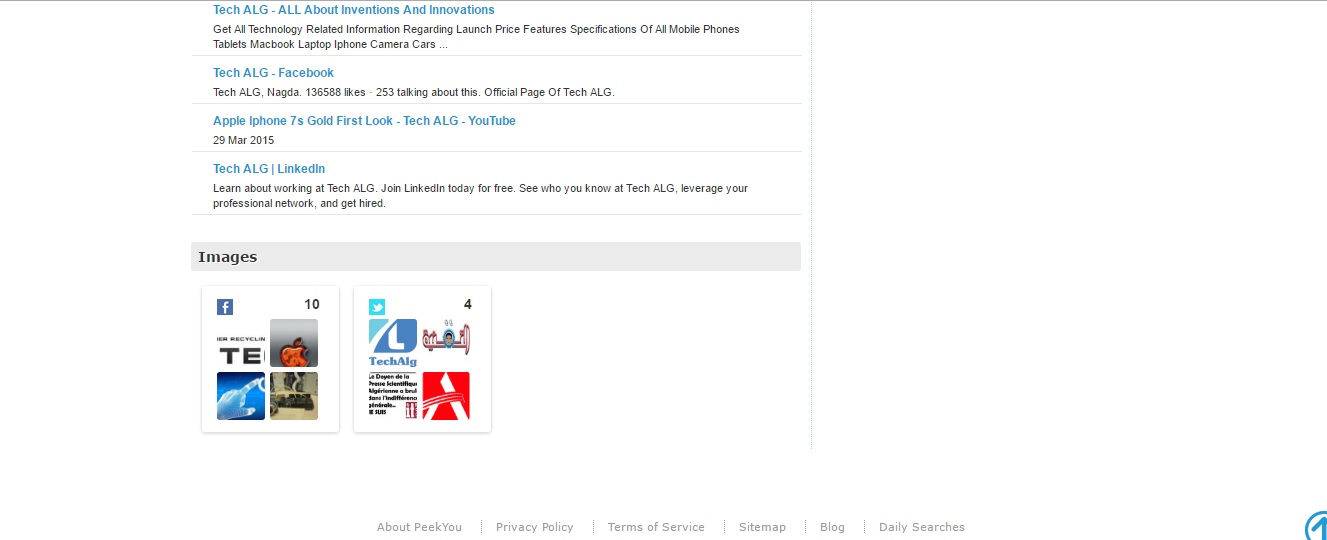
Task: Open the 'Tech ALG - Facebook' result
Action: 273,73
